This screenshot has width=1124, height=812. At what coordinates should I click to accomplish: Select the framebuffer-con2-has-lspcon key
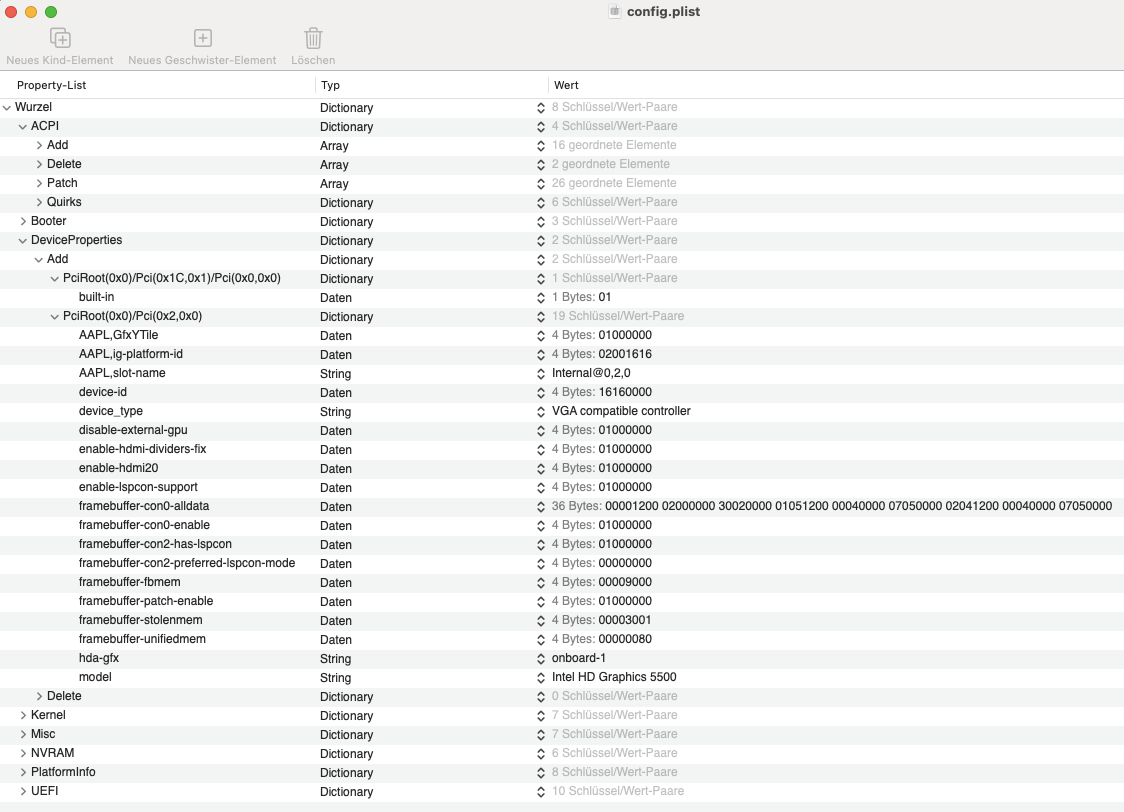[156, 544]
